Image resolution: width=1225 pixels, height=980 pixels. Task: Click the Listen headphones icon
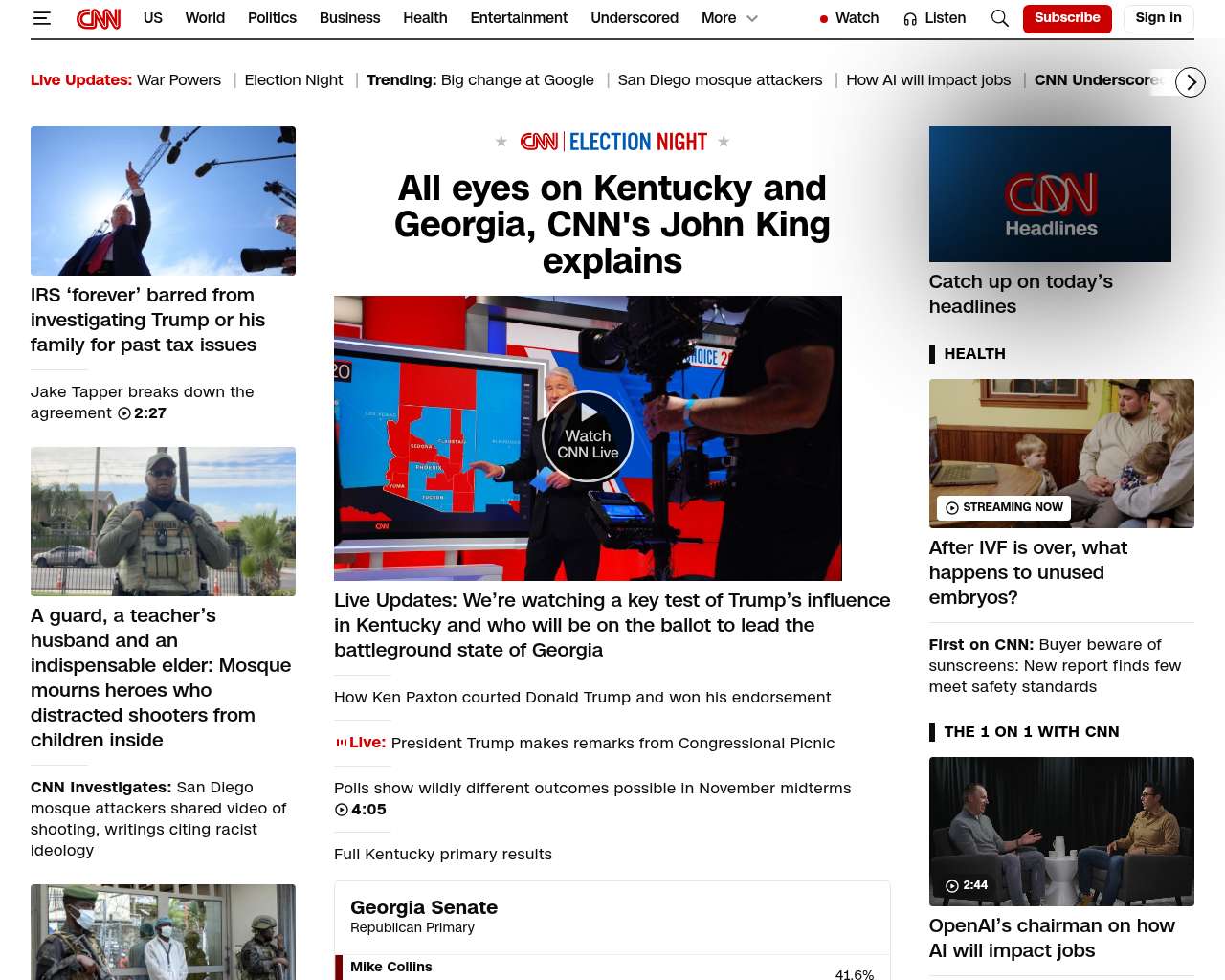[x=910, y=18]
